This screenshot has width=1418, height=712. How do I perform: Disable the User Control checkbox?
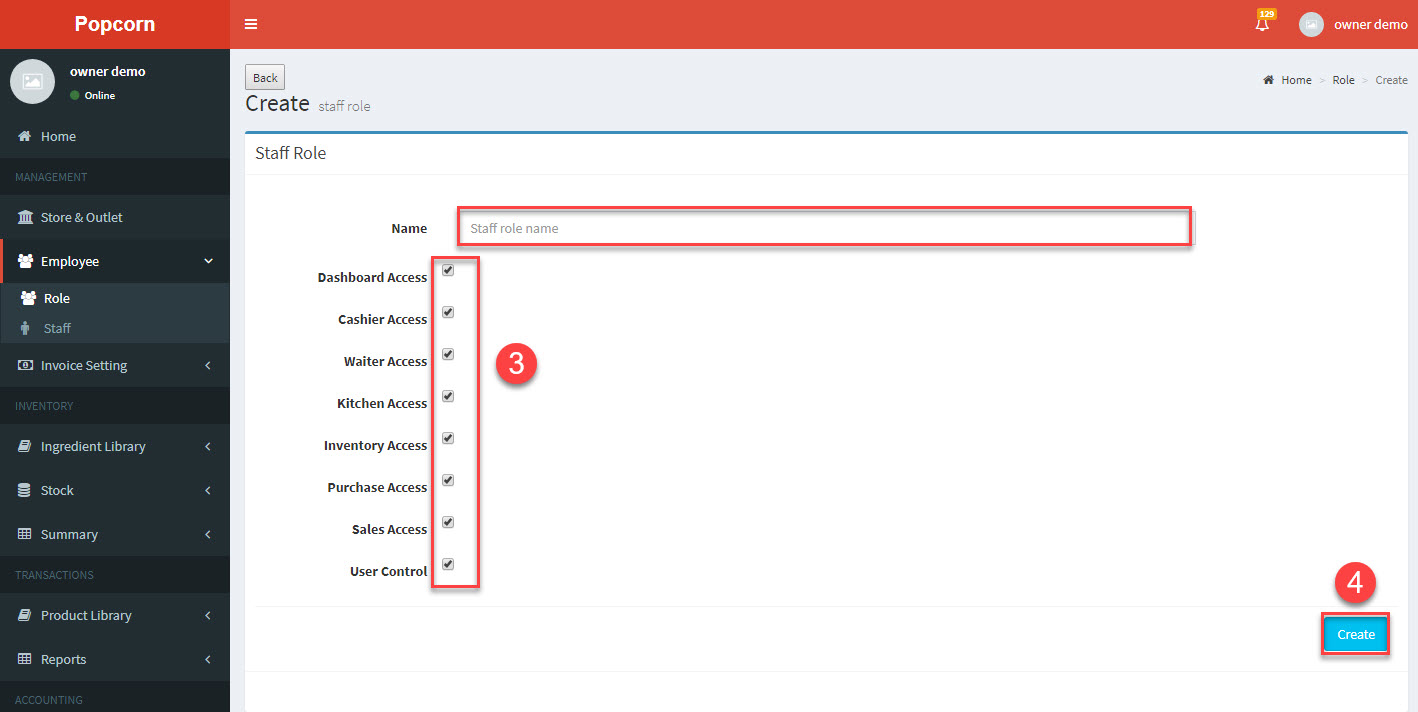(x=448, y=564)
